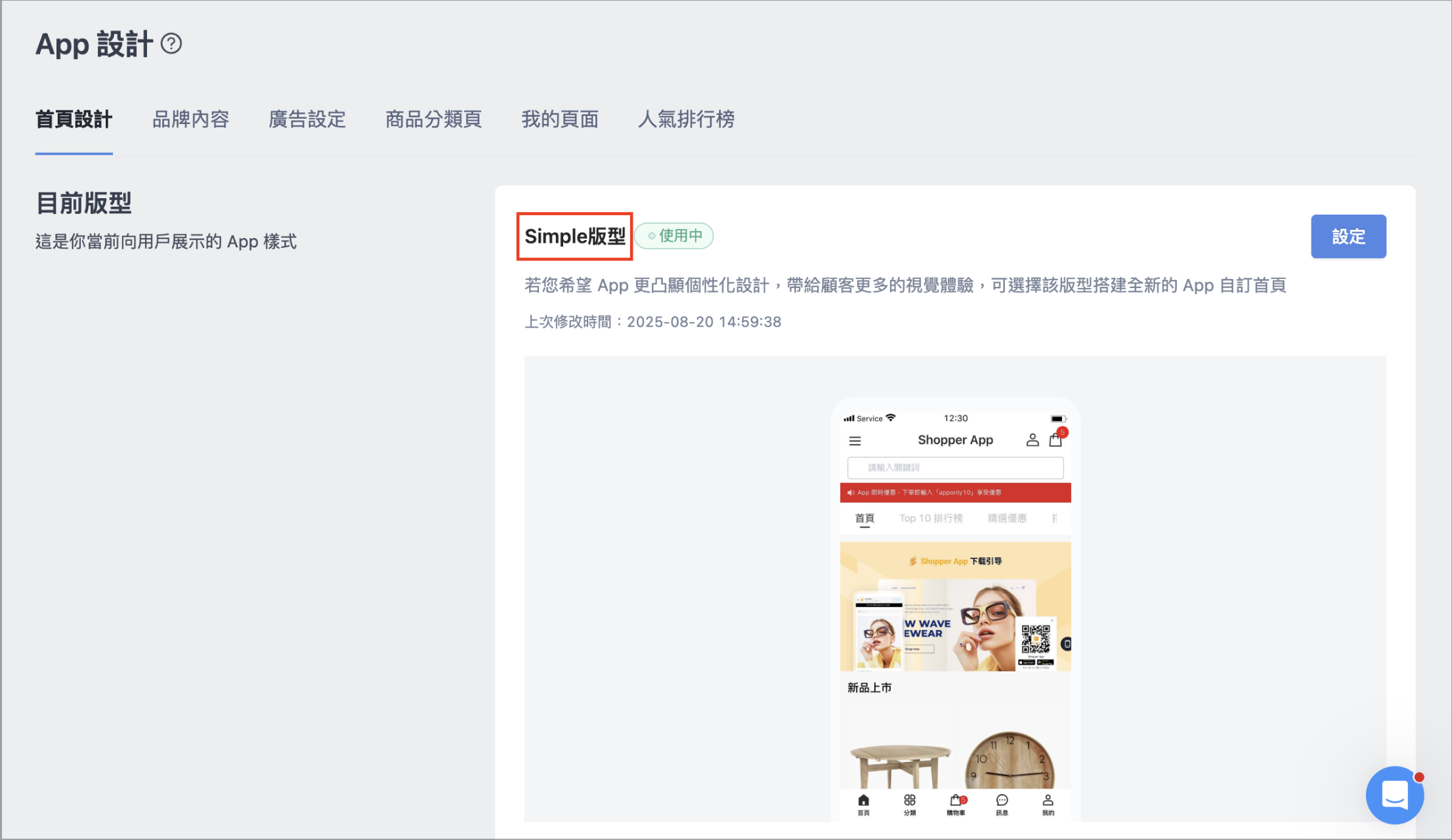Click the App 設計 page title

pyautogui.click(x=94, y=45)
